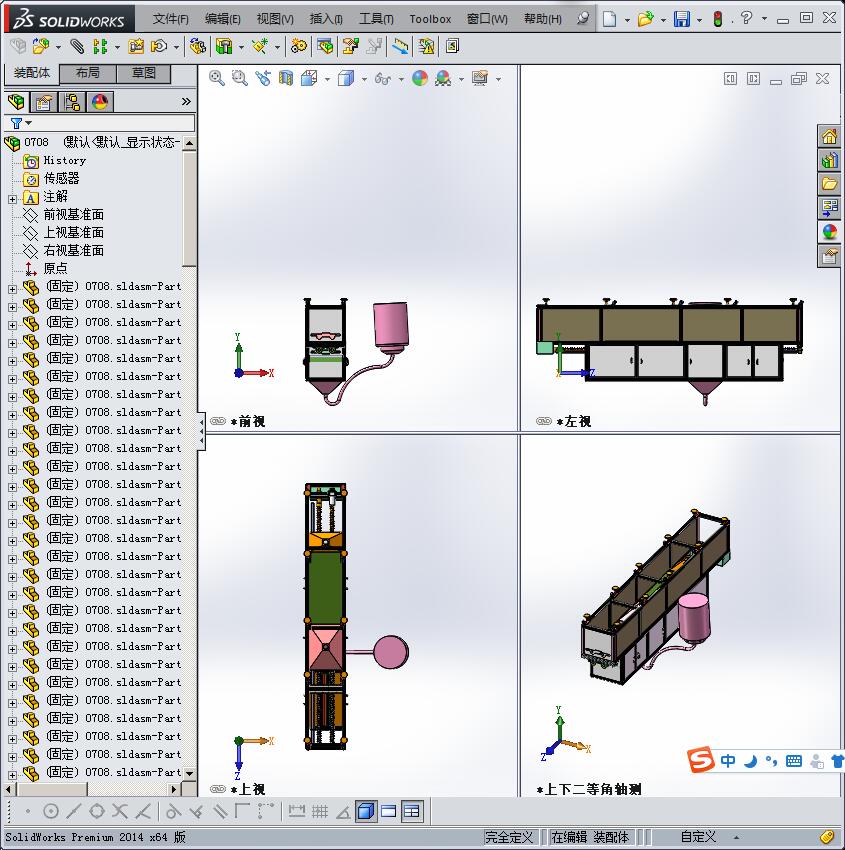The image size is (845, 850).
Task: Click the Edit Component toolbar icon
Action: 18,47
